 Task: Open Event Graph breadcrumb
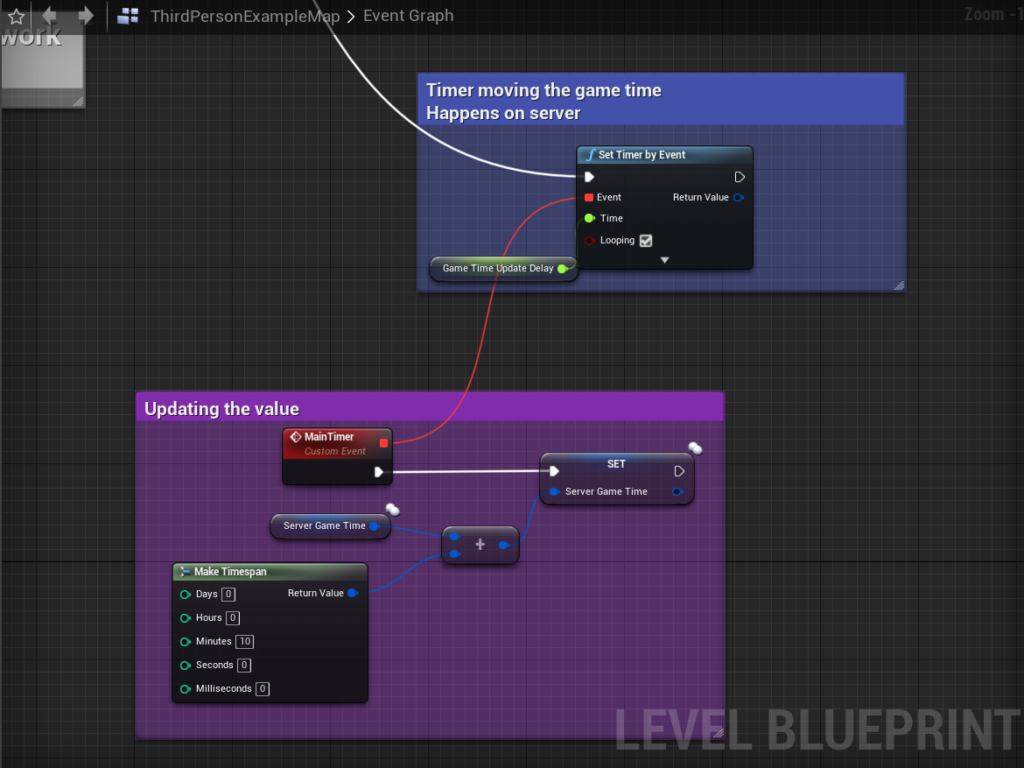point(408,15)
